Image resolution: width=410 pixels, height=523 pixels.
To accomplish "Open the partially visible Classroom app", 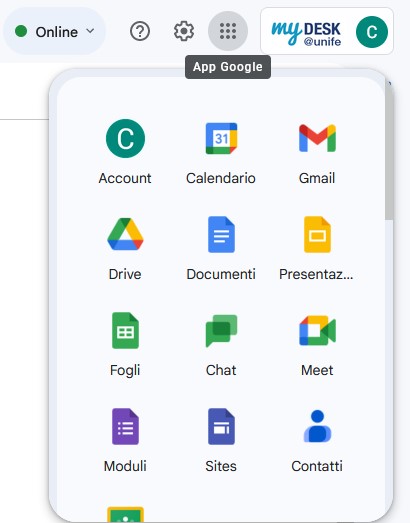I will coord(125,514).
